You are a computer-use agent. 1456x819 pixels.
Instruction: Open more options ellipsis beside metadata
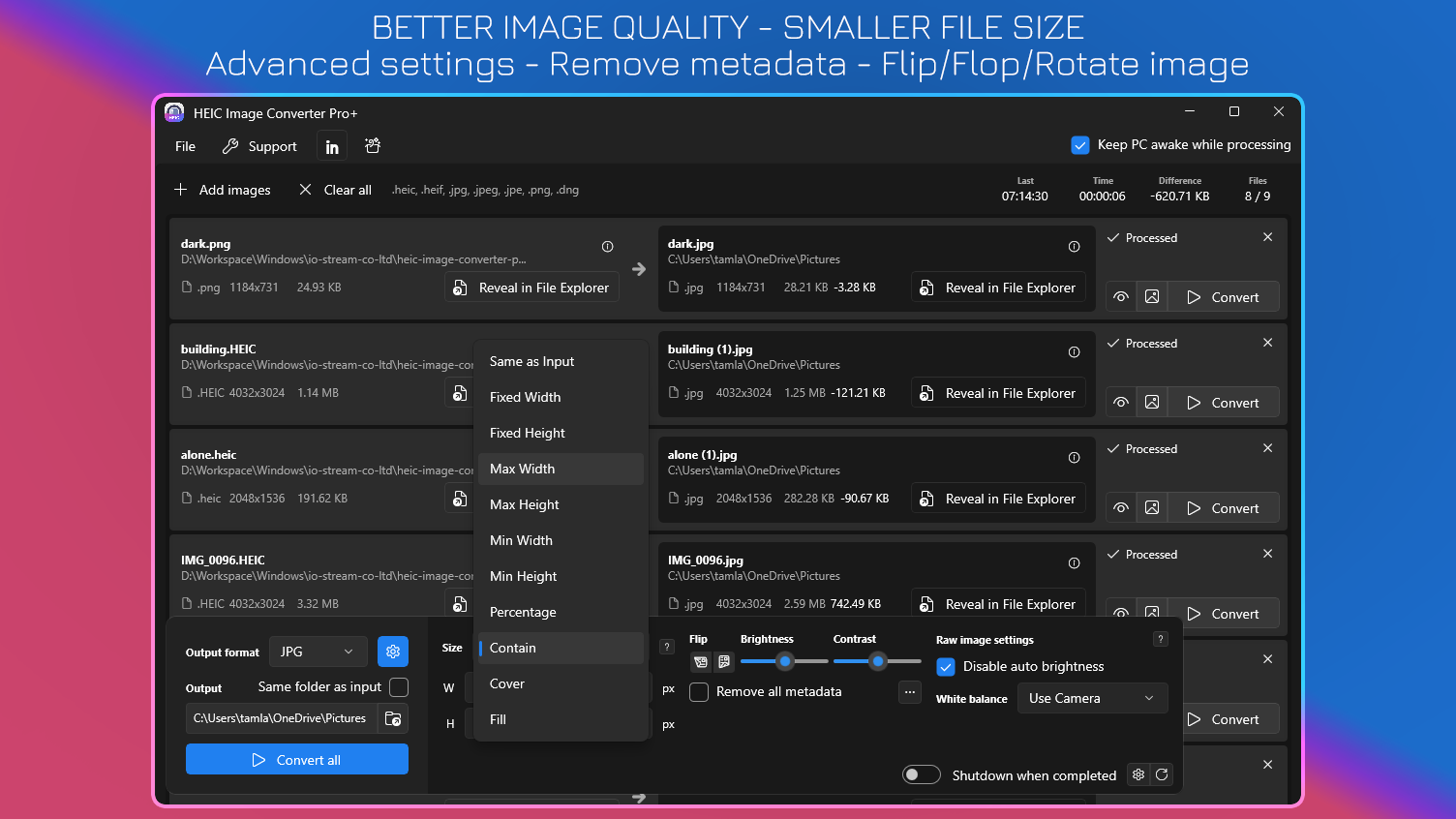909,692
